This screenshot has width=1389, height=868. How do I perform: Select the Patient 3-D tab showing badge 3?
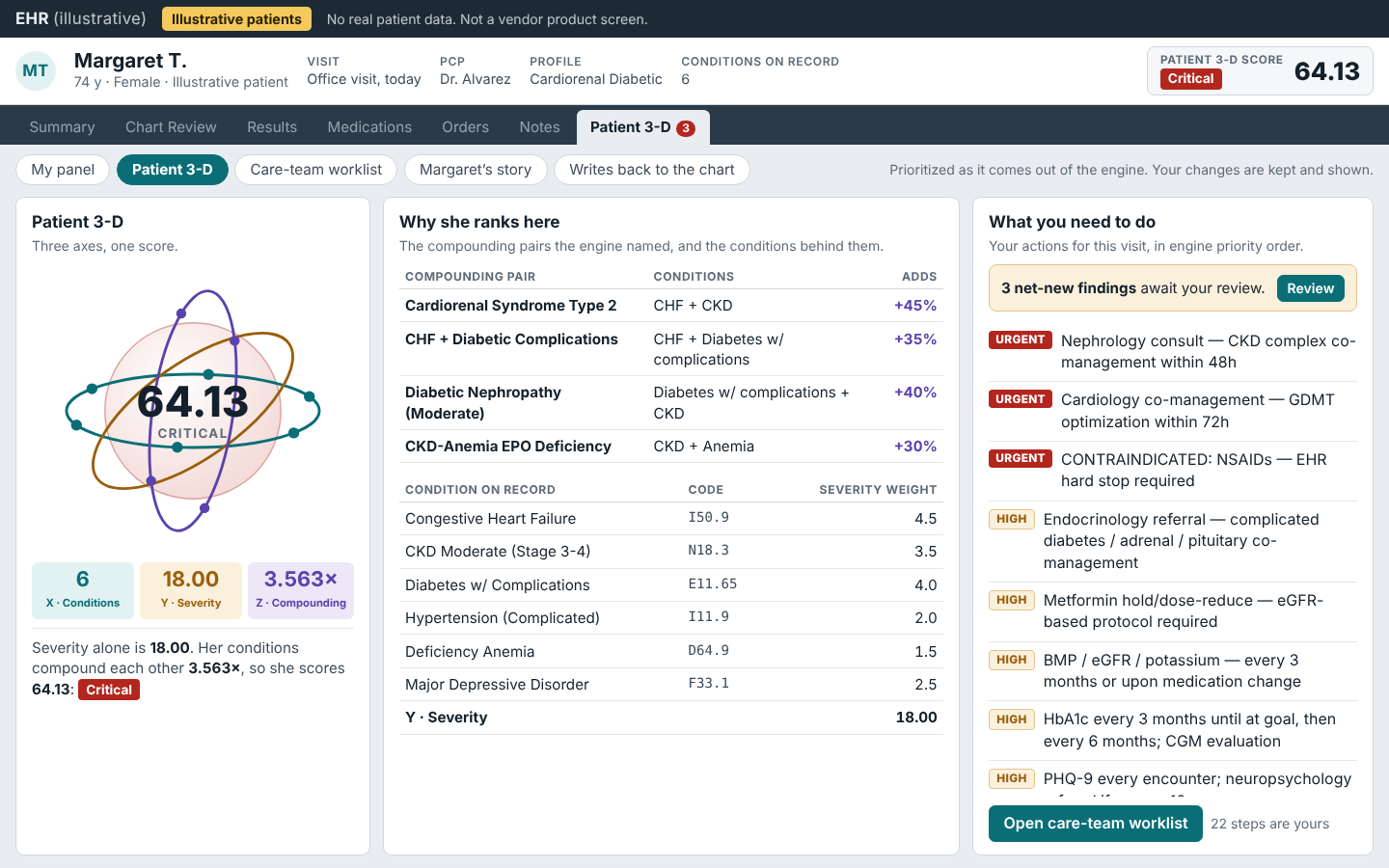point(642,127)
